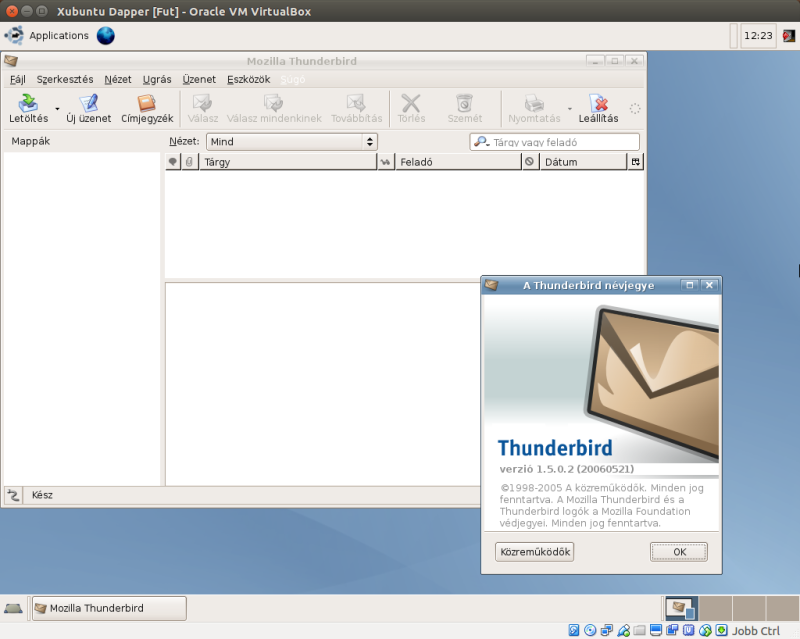Viewport: 800px width, 639px height.
Task: Click the VirtualBox optical disk status icon
Action: coord(590,630)
